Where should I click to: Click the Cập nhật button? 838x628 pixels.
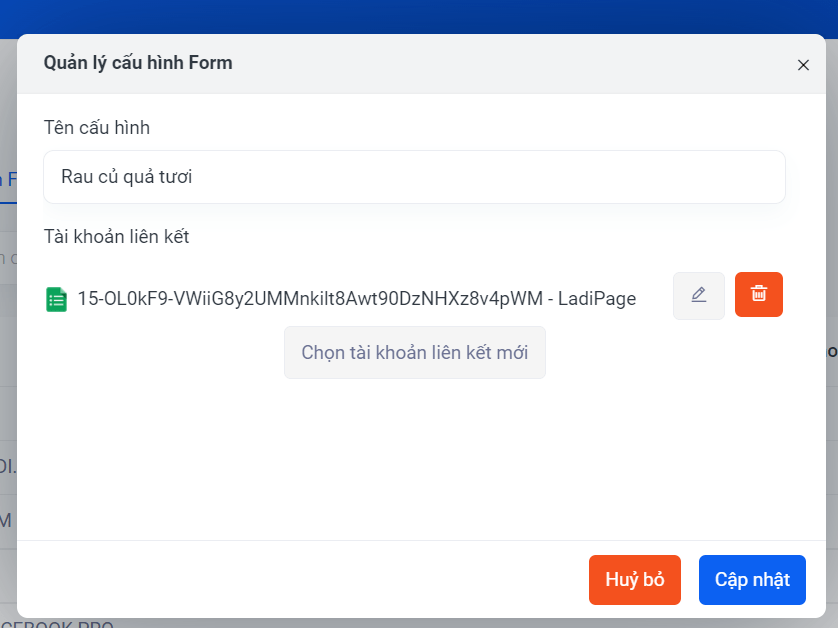752,580
